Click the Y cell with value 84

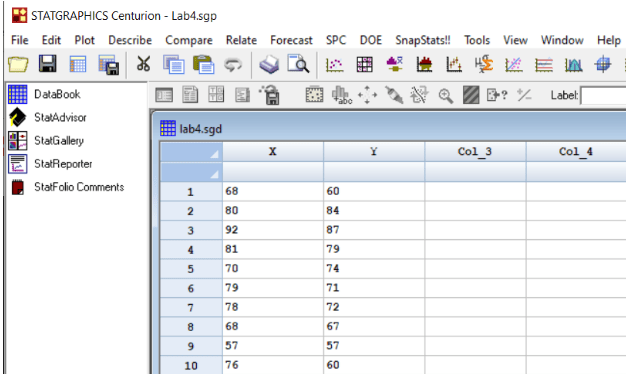click(x=374, y=211)
